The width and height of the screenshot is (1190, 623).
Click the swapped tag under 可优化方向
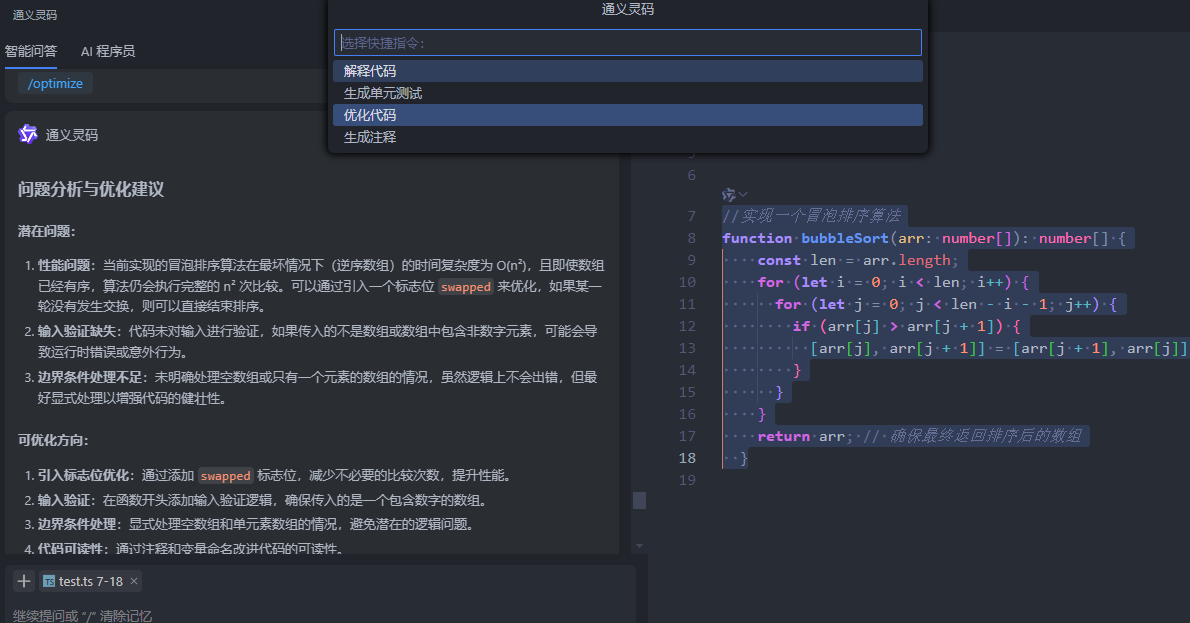pyautogui.click(x=225, y=476)
